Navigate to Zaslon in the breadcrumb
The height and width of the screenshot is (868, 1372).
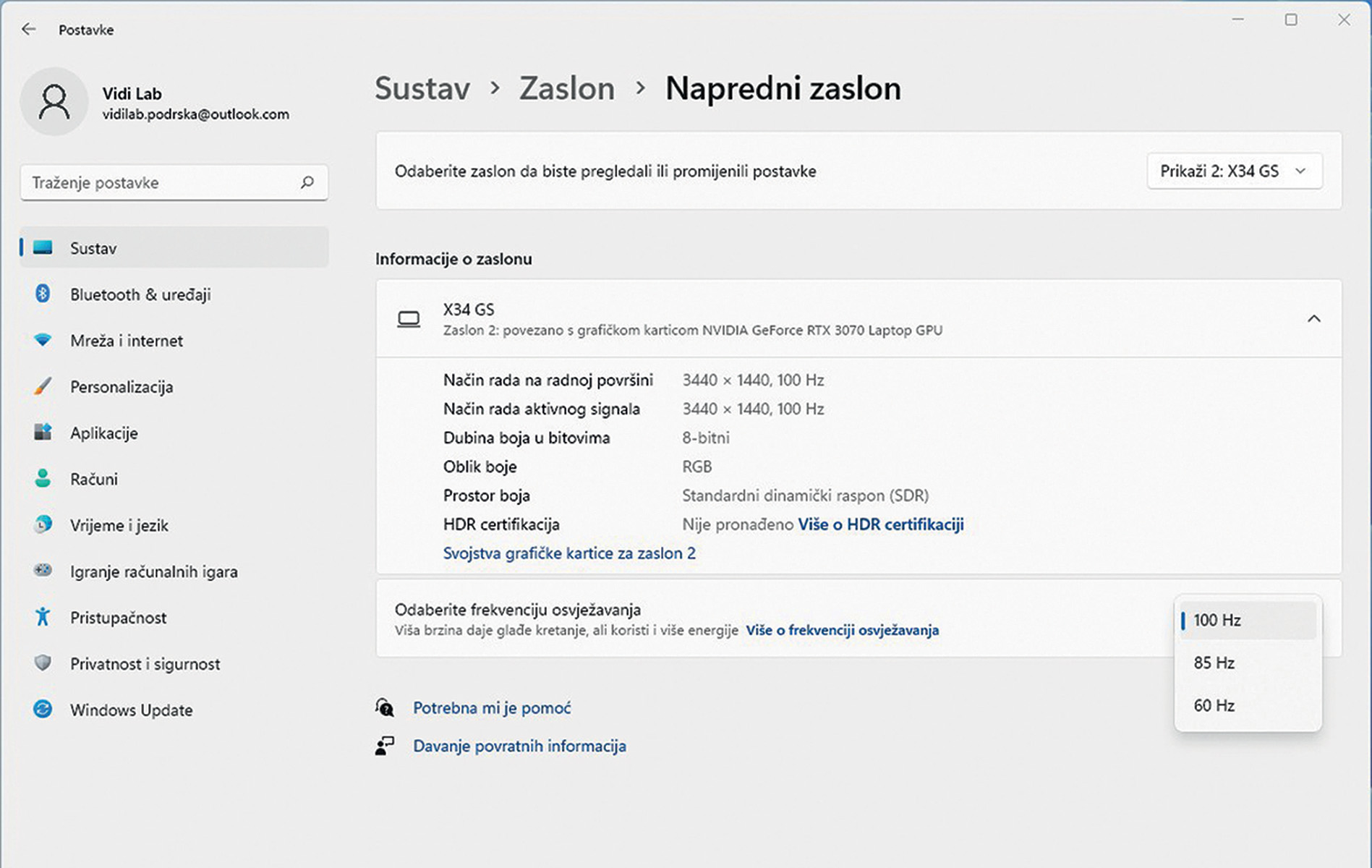pos(566,89)
